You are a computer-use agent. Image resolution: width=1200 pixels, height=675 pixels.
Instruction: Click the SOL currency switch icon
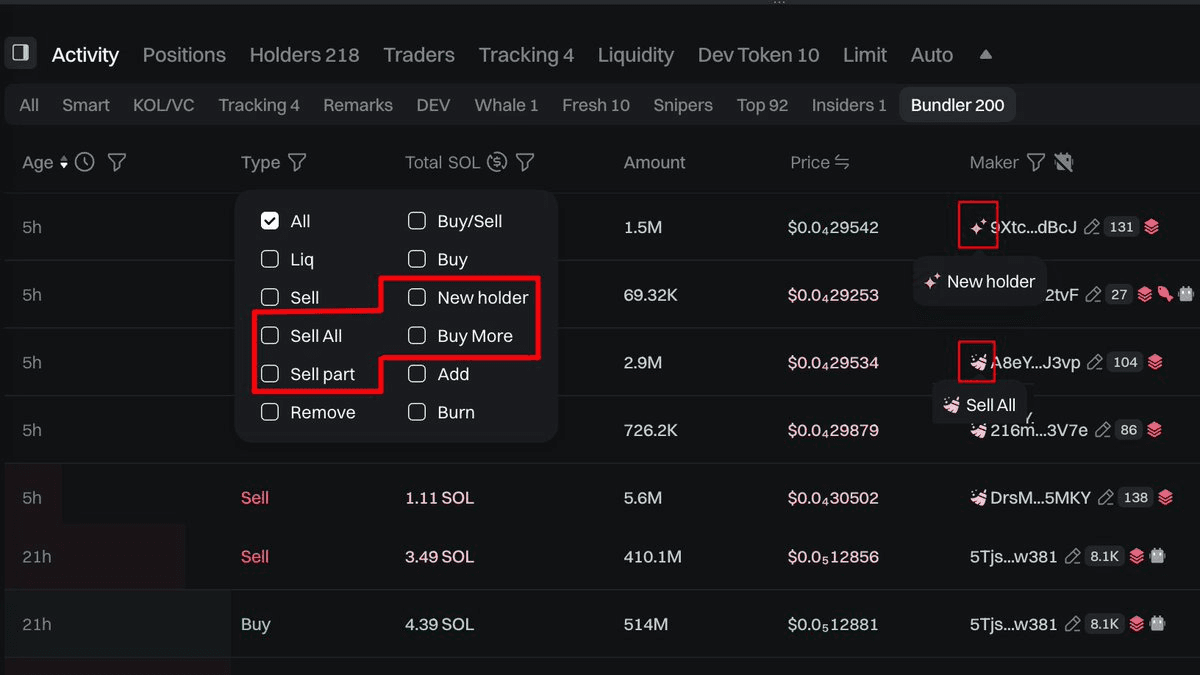click(497, 162)
